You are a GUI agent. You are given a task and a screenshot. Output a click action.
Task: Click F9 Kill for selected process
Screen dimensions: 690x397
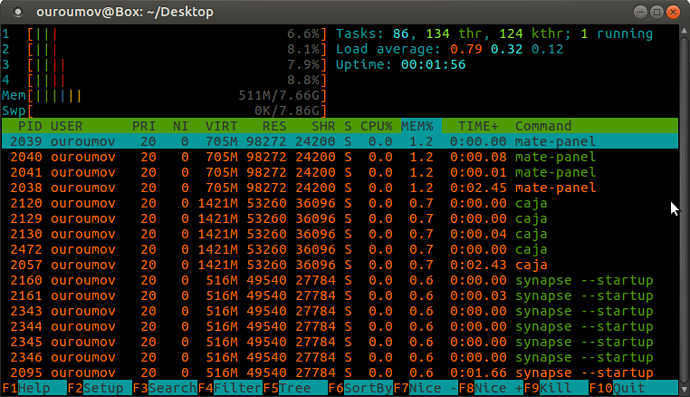click(x=556, y=388)
